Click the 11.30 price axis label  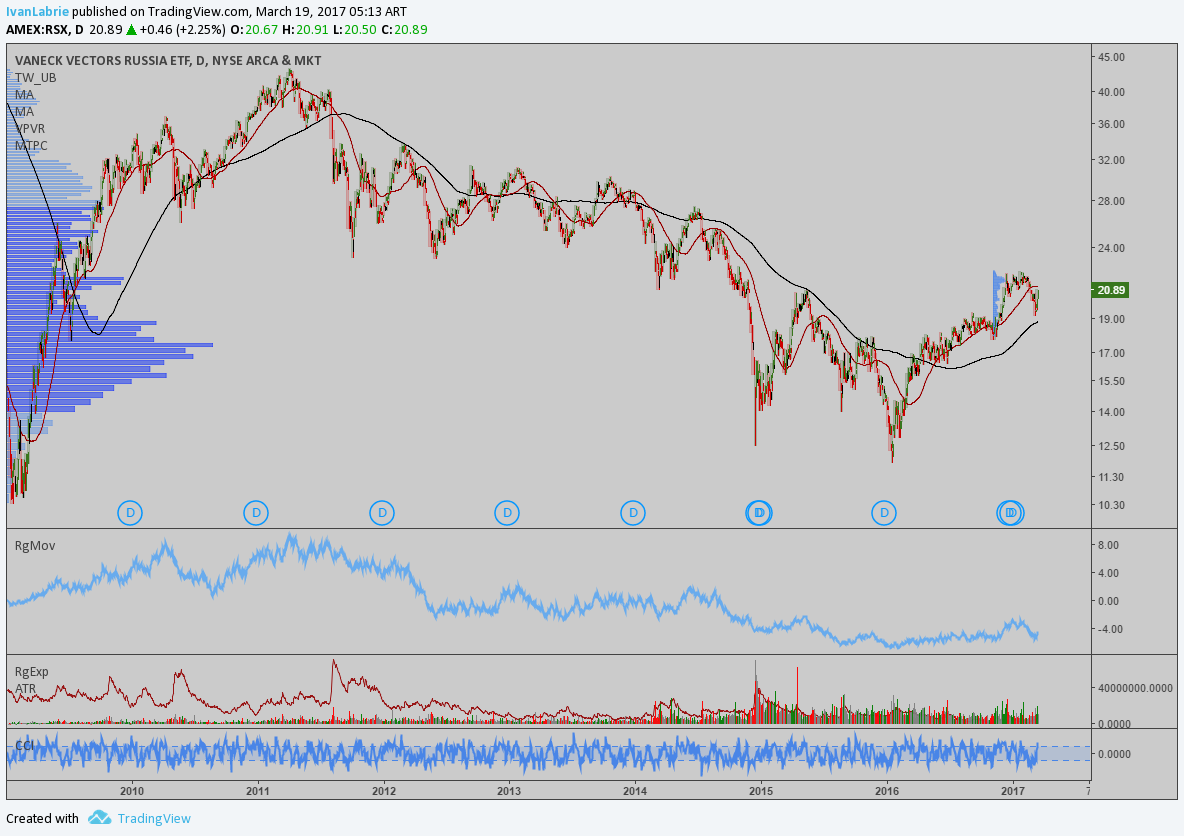tap(1112, 477)
